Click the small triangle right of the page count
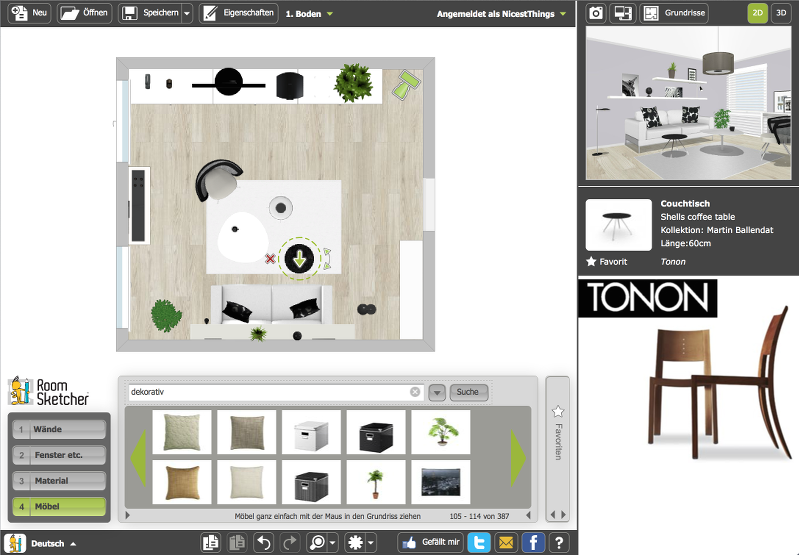799x555 pixels. tap(528, 515)
